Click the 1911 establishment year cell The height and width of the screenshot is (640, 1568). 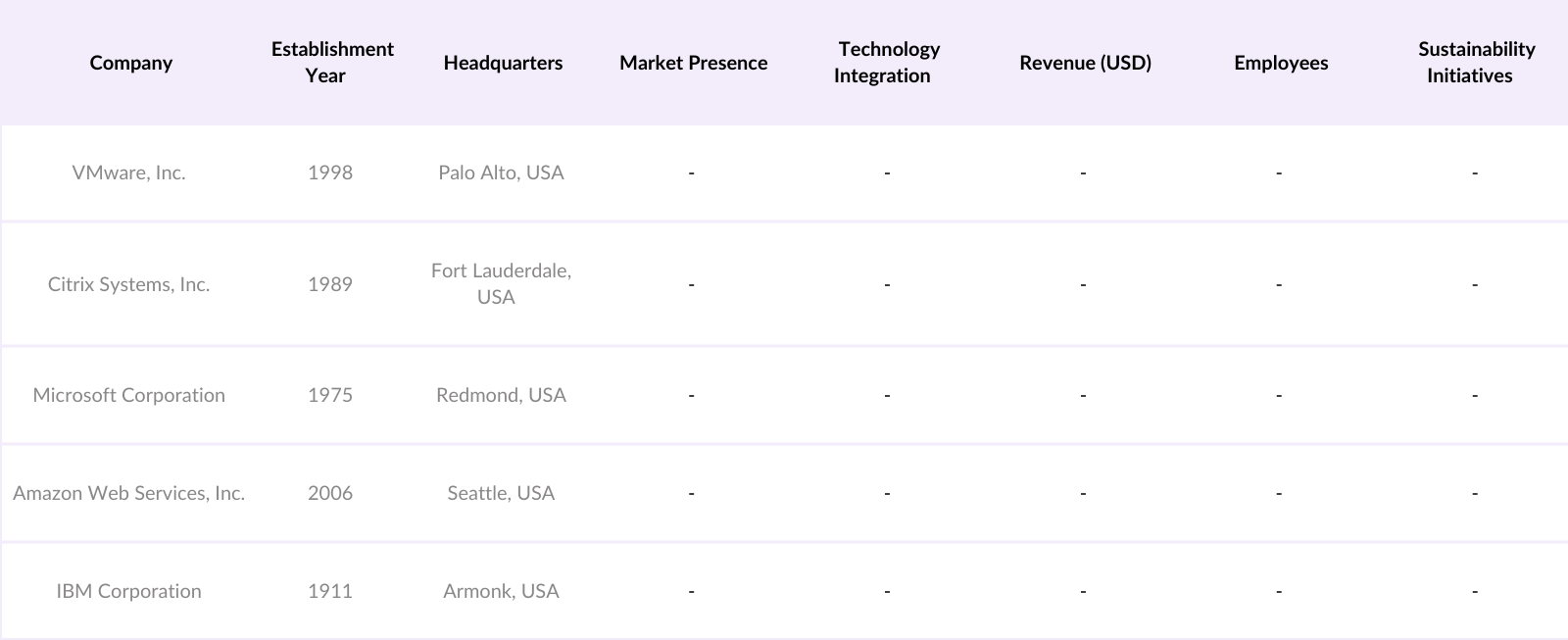tap(330, 591)
